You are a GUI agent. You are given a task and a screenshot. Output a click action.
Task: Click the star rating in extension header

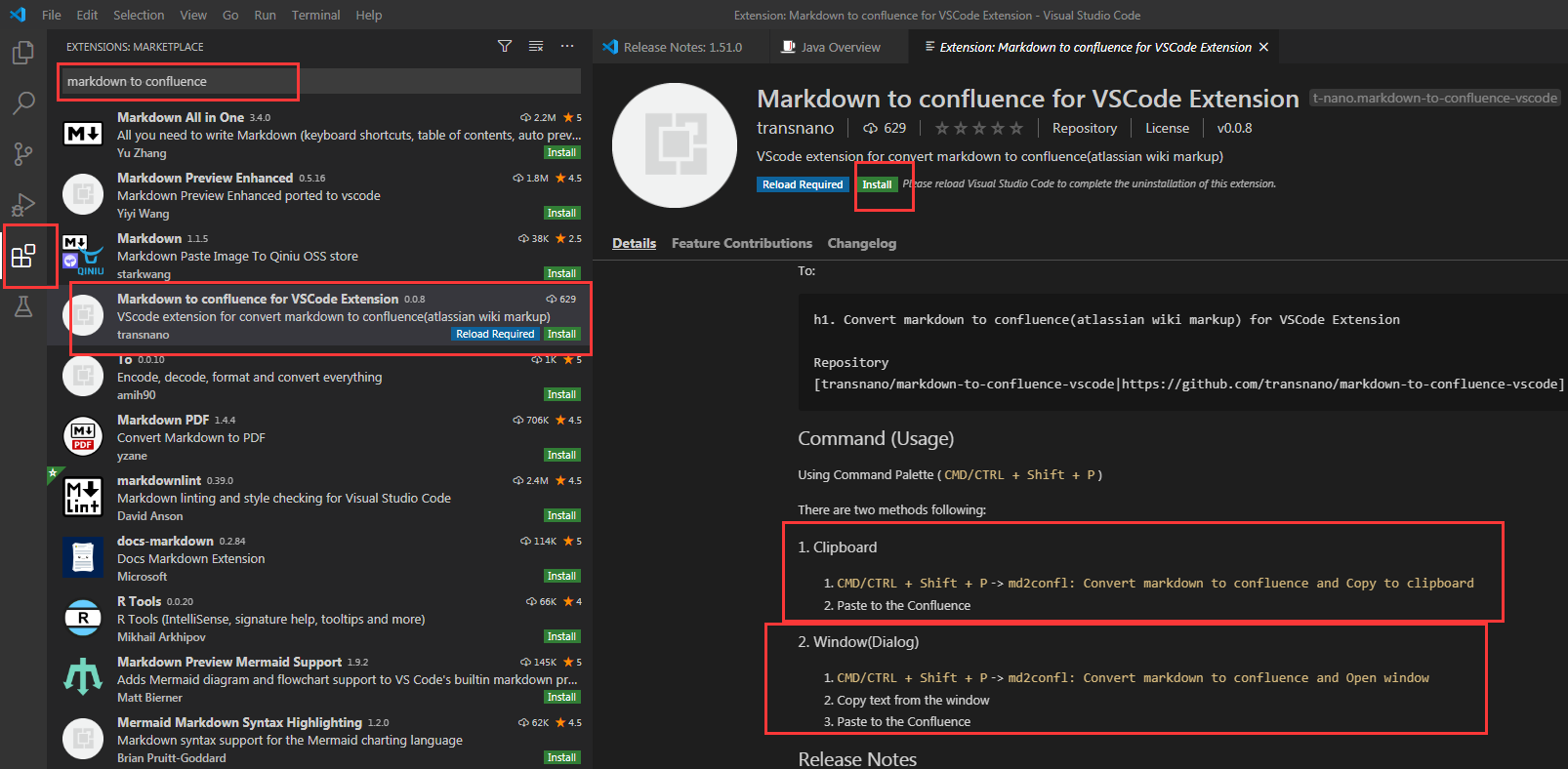coord(979,128)
